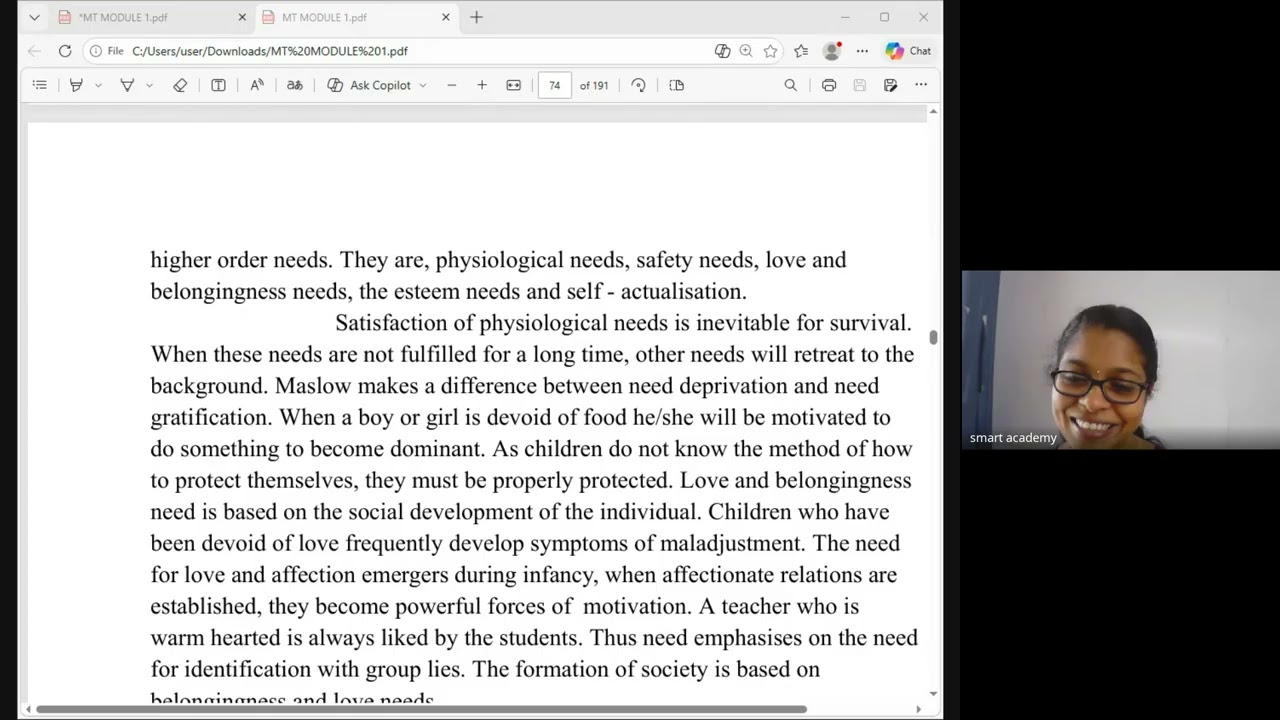Open browser Settings and more menu
Screen dimensions: 1280x720
pos(862,51)
